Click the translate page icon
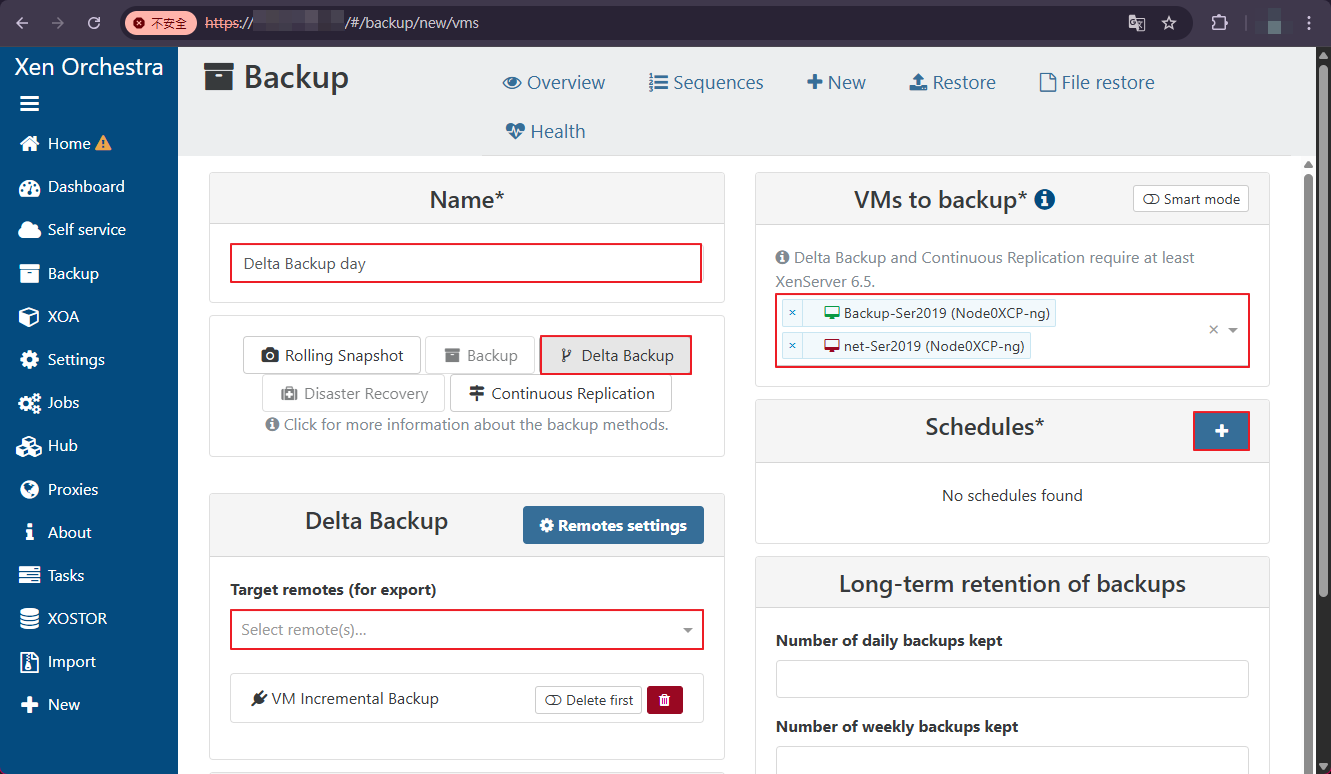1331x774 pixels. point(1137,22)
